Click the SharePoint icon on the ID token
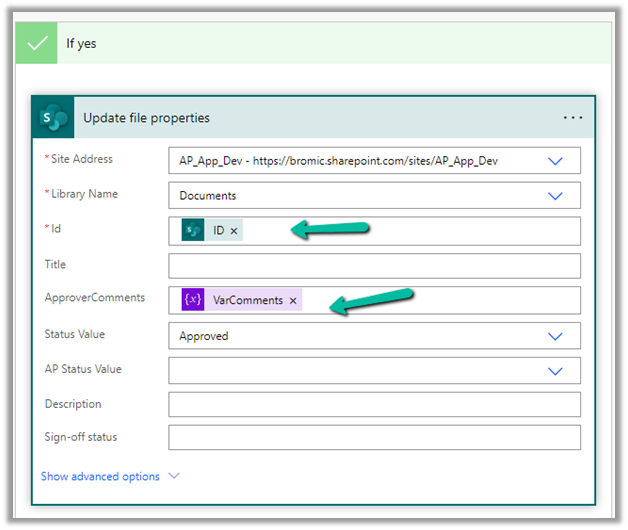This screenshot has width=628, height=530. click(192, 231)
